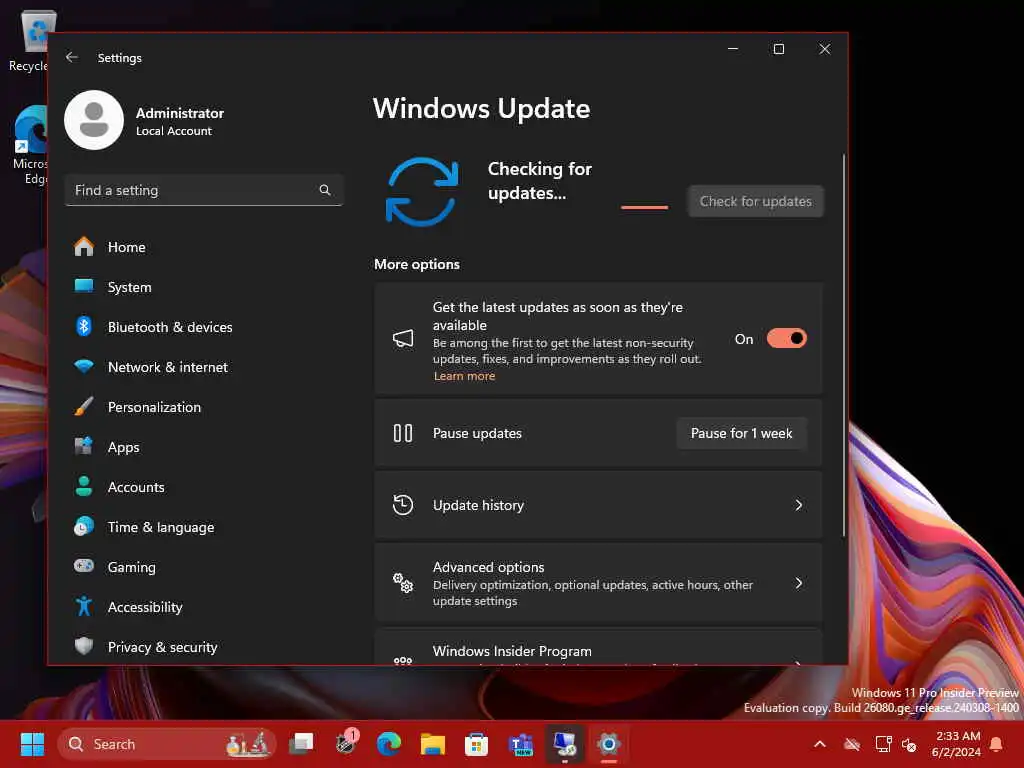1024x768 pixels.
Task: Show hidden system tray icons
Action: point(820,744)
